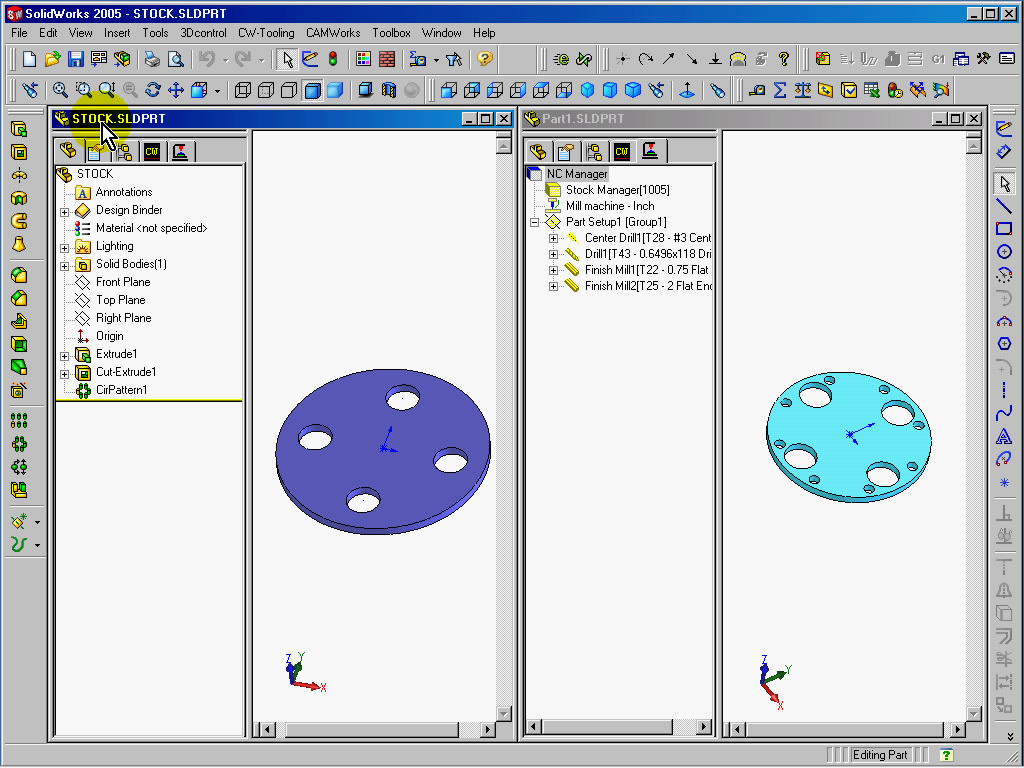Save the part with the floppy disk icon
This screenshot has width=1024, height=768.
pyautogui.click(x=76, y=59)
